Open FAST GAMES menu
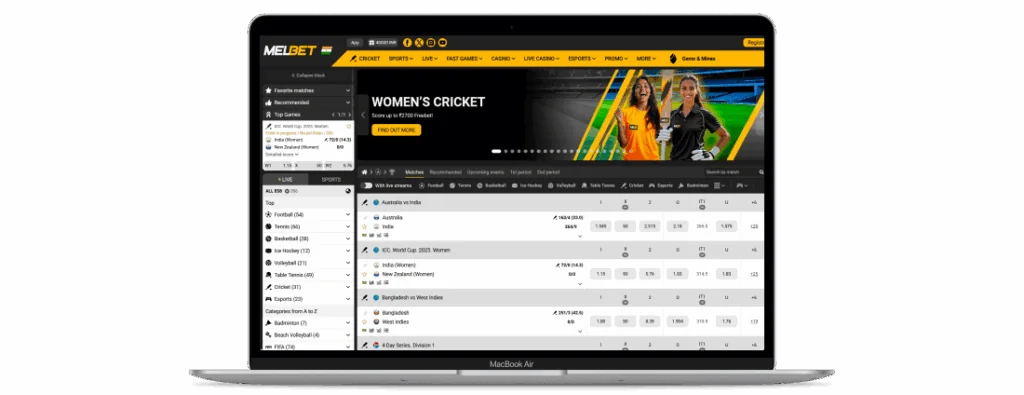The width and height of the screenshot is (1024, 395). [x=464, y=59]
